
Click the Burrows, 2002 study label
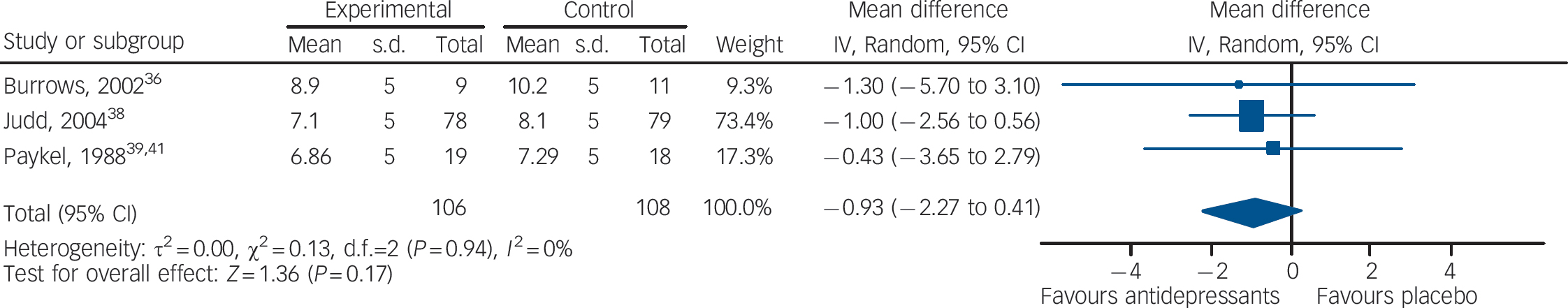tap(73, 87)
